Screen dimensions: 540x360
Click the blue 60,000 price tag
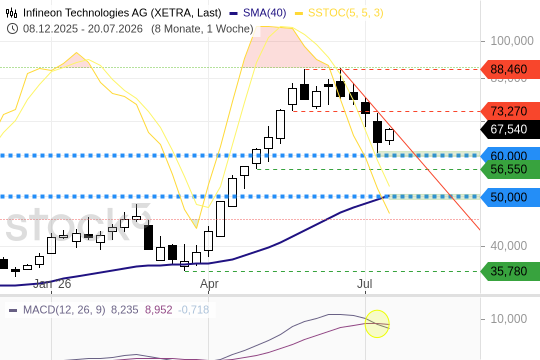click(x=510, y=155)
